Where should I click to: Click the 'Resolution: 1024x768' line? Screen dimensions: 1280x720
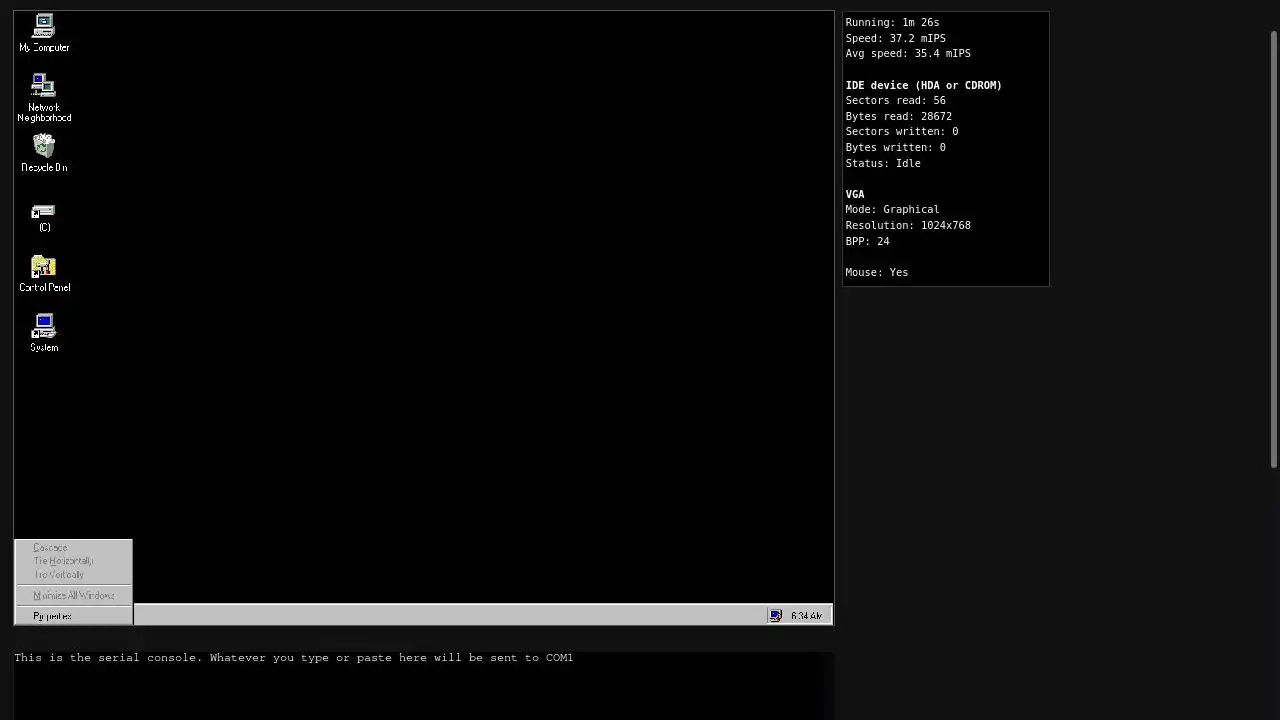(908, 225)
